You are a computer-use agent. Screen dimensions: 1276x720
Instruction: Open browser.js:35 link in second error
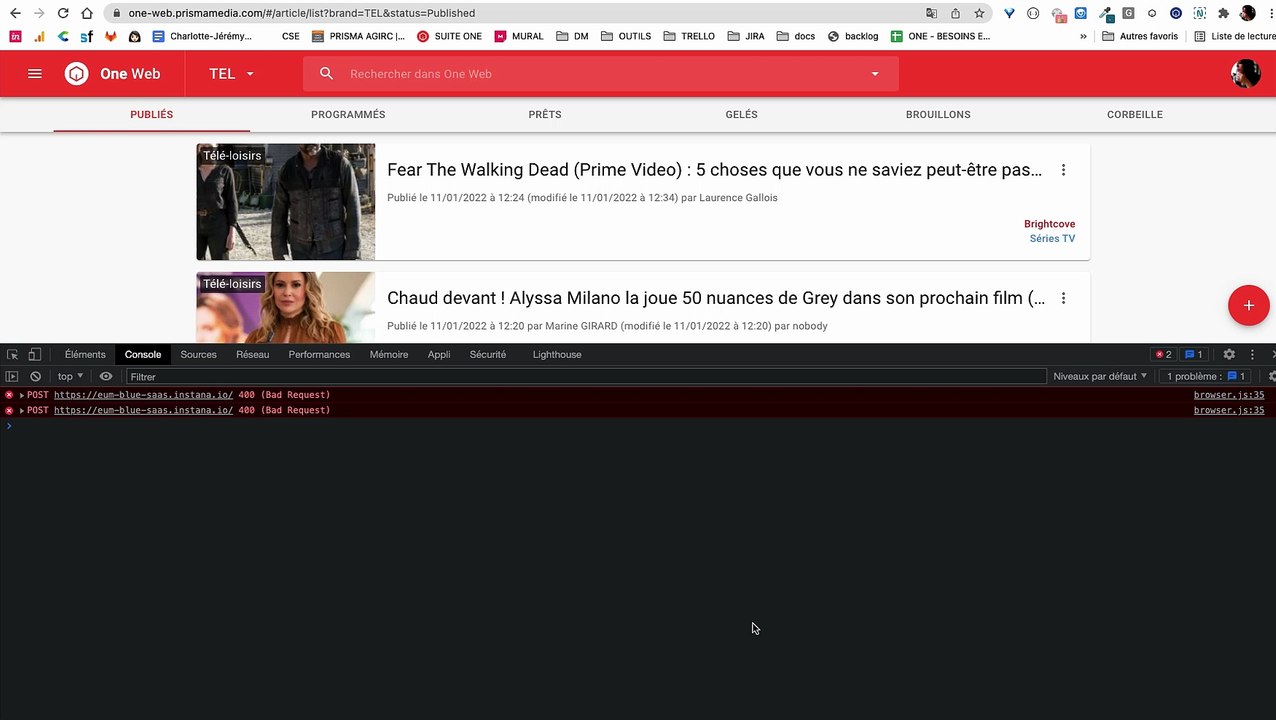[x=1229, y=410]
